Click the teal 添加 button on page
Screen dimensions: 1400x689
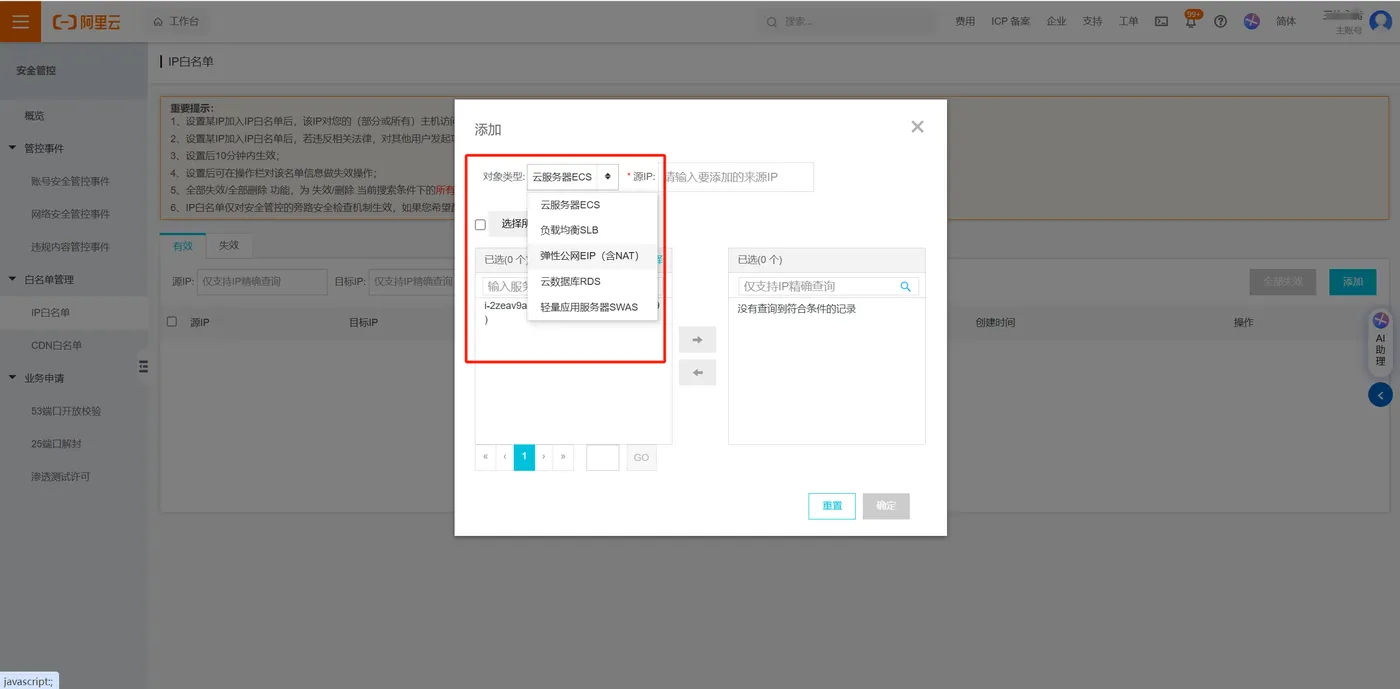click(1353, 282)
